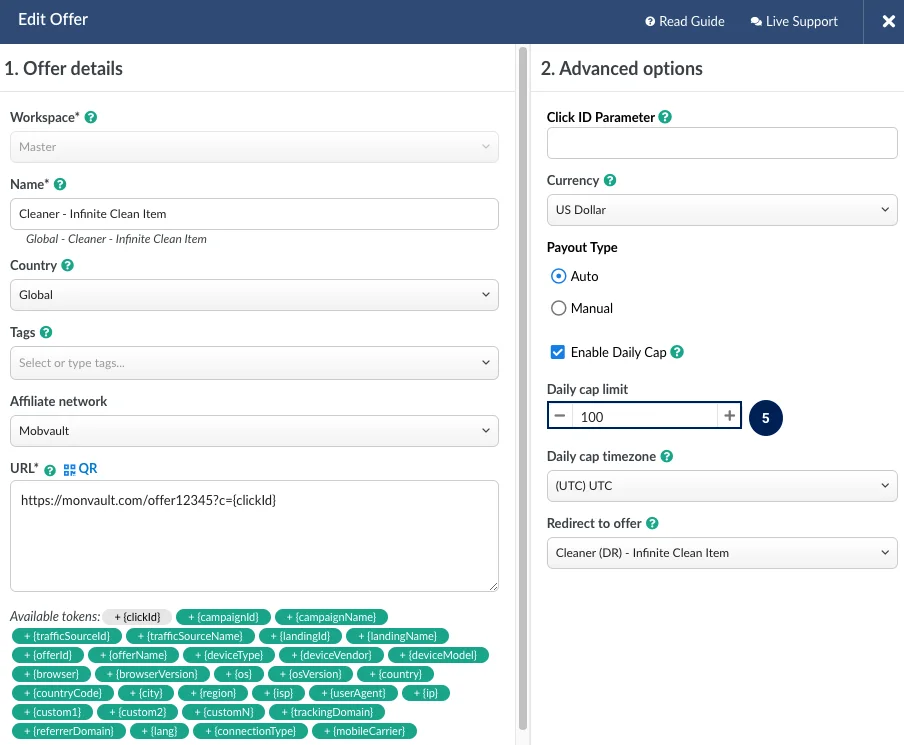Click the help icon next to Currency

(x=610, y=181)
